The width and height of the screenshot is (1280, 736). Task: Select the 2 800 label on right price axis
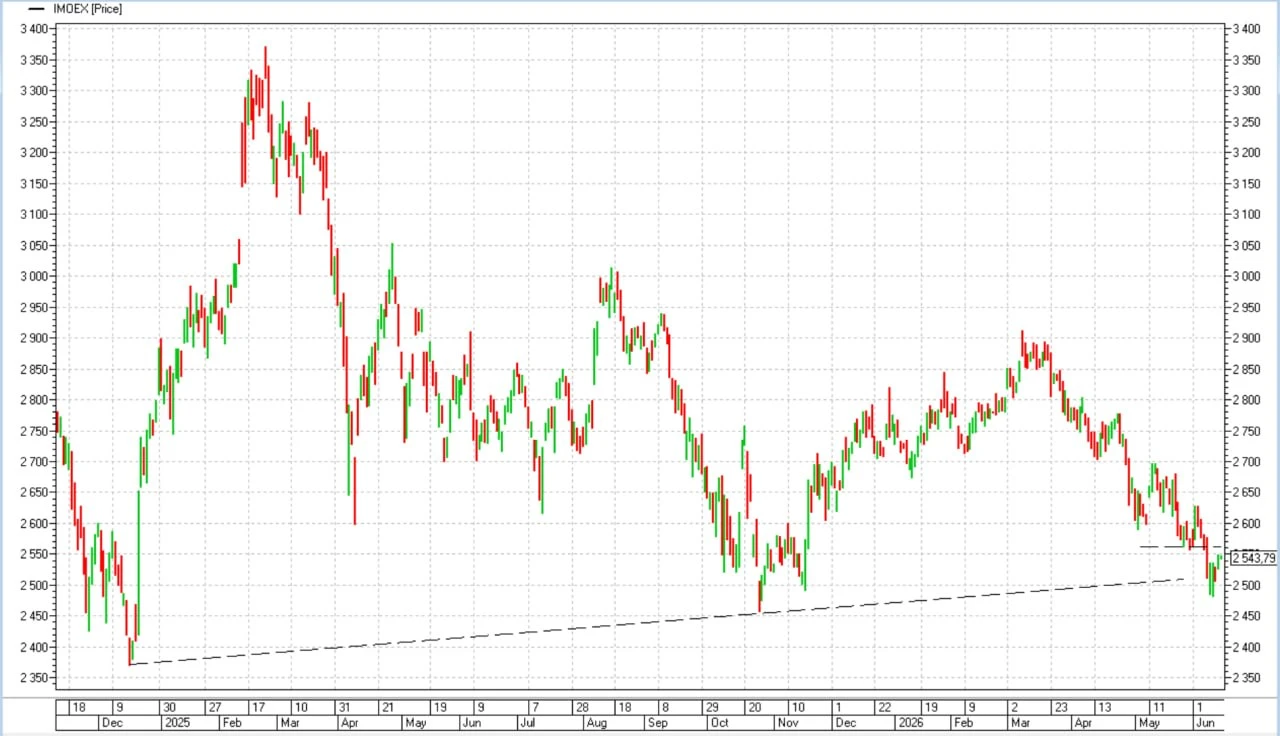tap(1247, 400)
